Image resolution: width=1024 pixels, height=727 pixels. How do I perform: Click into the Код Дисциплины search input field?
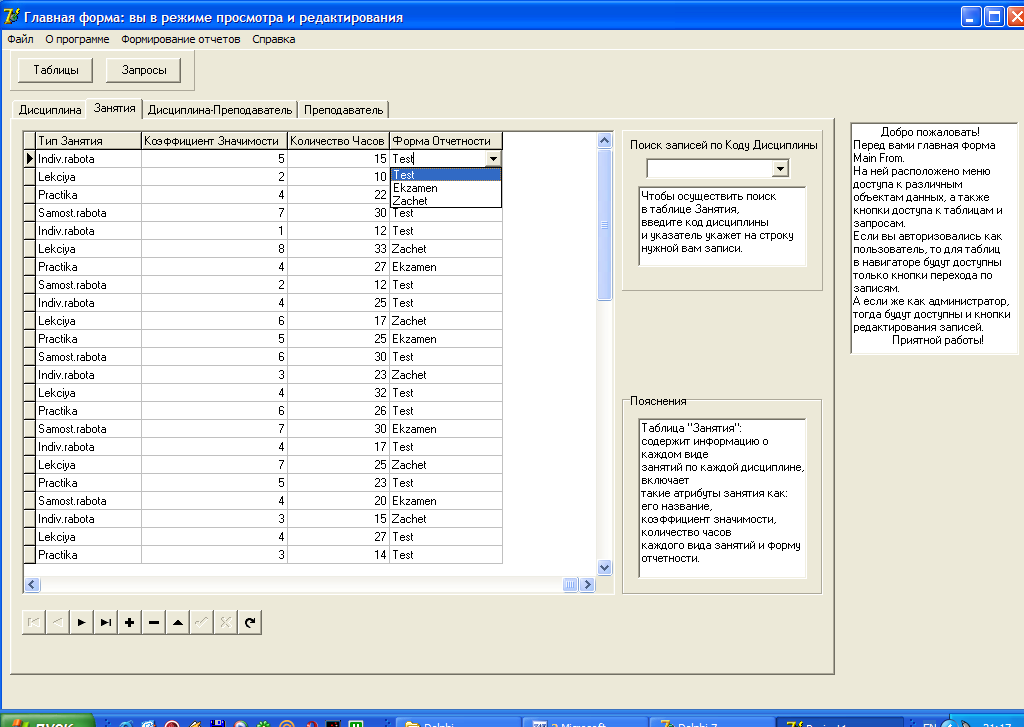(x=710, y=169)
